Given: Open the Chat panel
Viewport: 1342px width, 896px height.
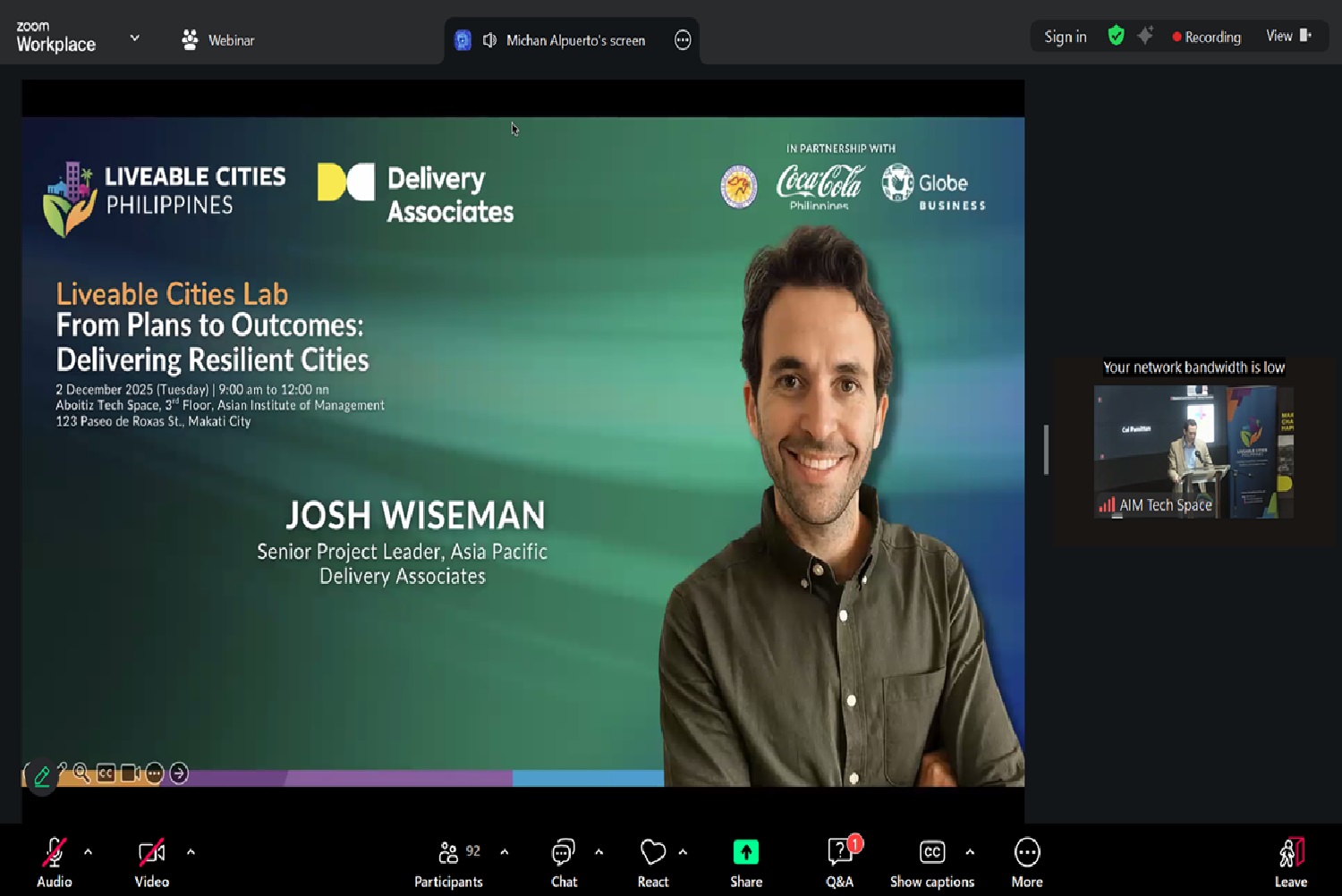Looking at the screenshot, I should point(564,854).
